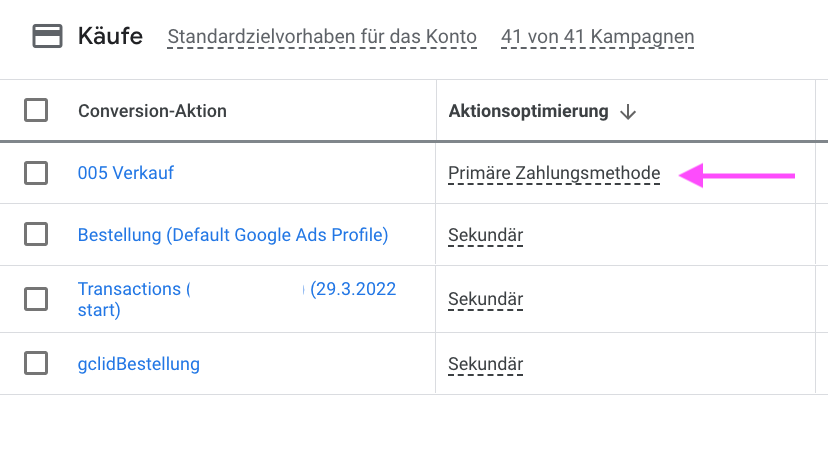Enable the gclidBestellung row checkbox
828x450 pixels.
[x=36, y=363]
